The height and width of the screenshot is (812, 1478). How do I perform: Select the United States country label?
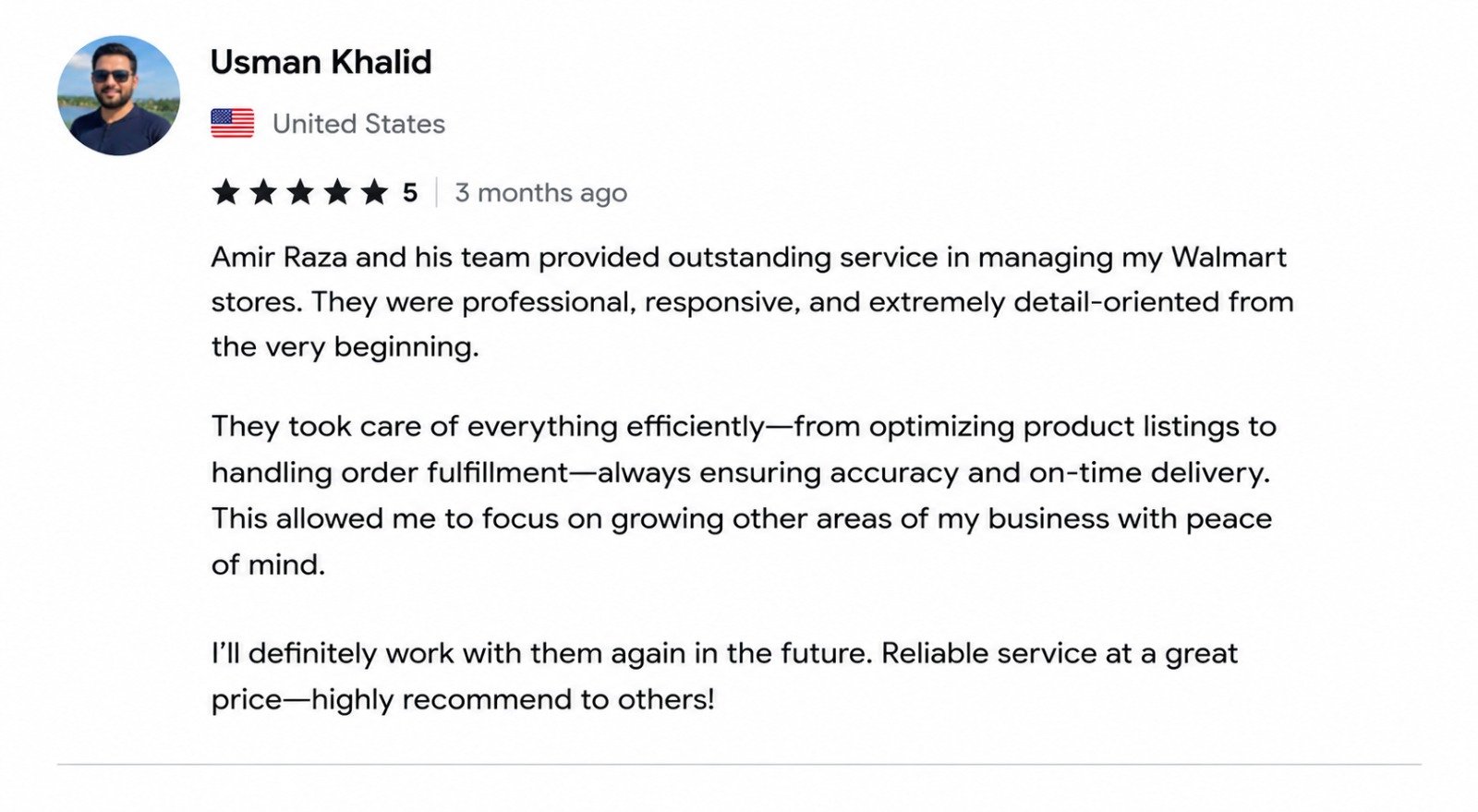coord(358,124)
